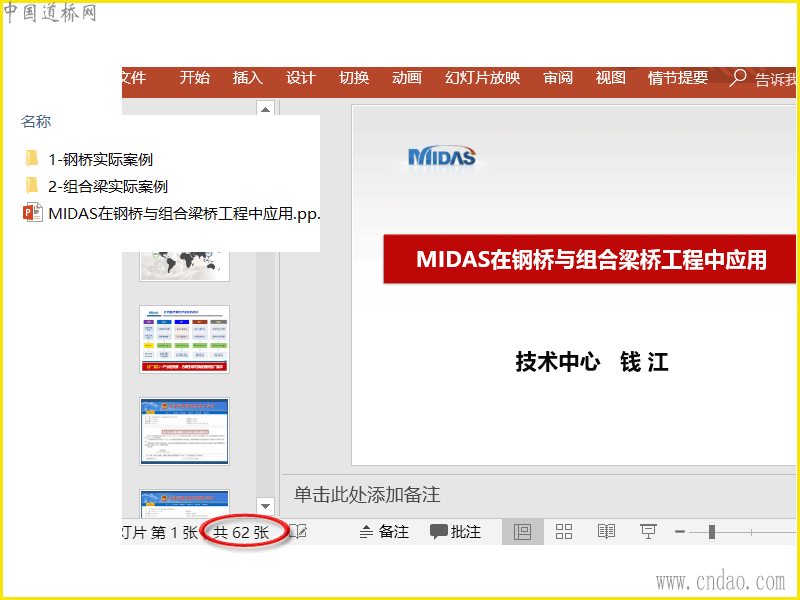Switch to Normal view icon
The image size is (800, 600).
point(522,532)
